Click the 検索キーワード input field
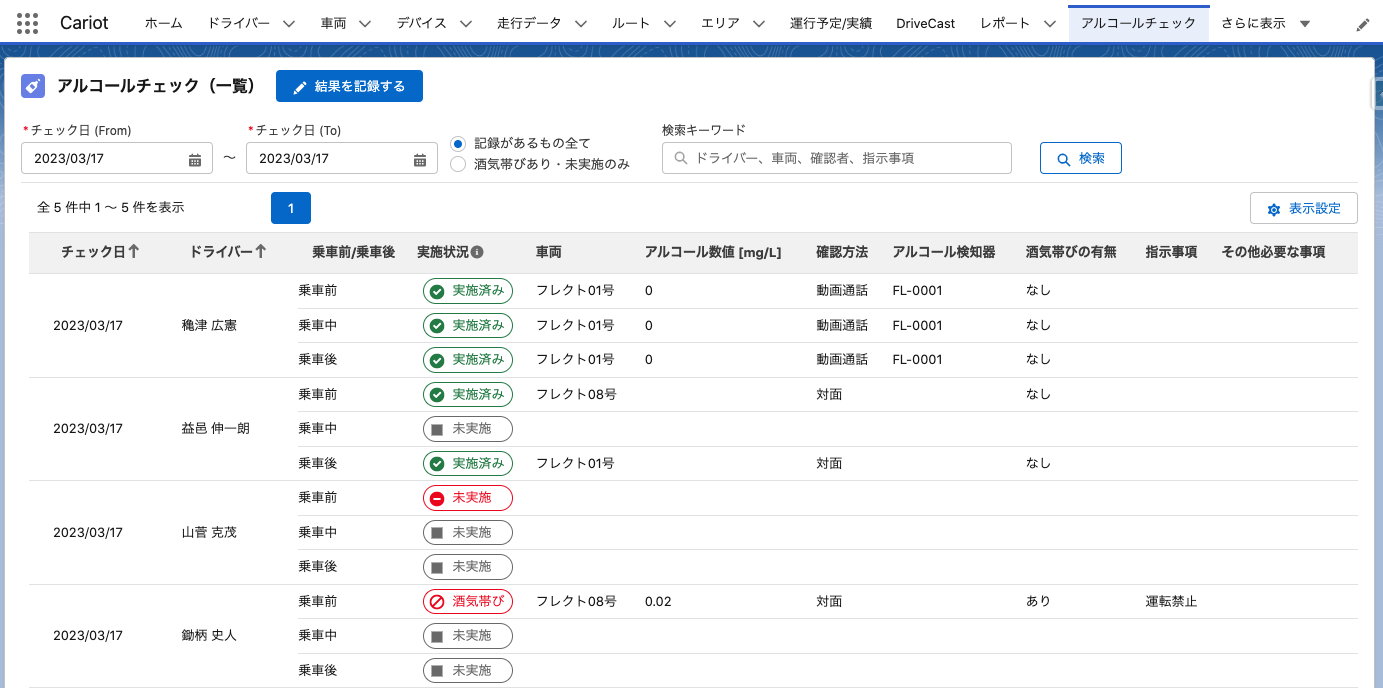Image resolution: width=1383 pixels, height=688 pixels. 837,158
